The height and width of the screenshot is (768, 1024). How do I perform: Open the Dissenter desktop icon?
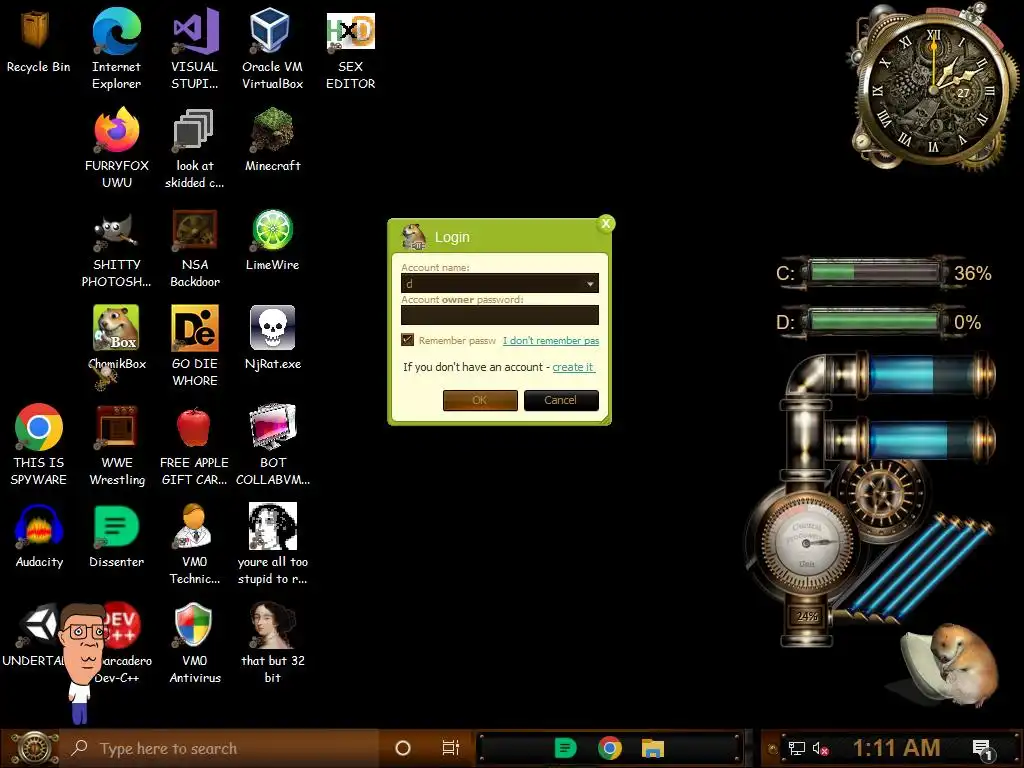tap(116, 536)
